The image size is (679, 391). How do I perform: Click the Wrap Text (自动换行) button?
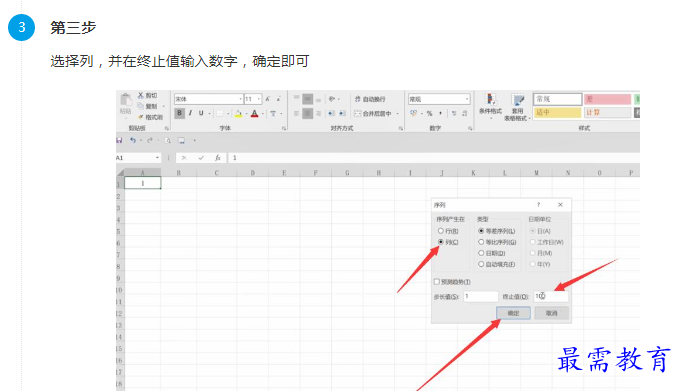[370, 99]
